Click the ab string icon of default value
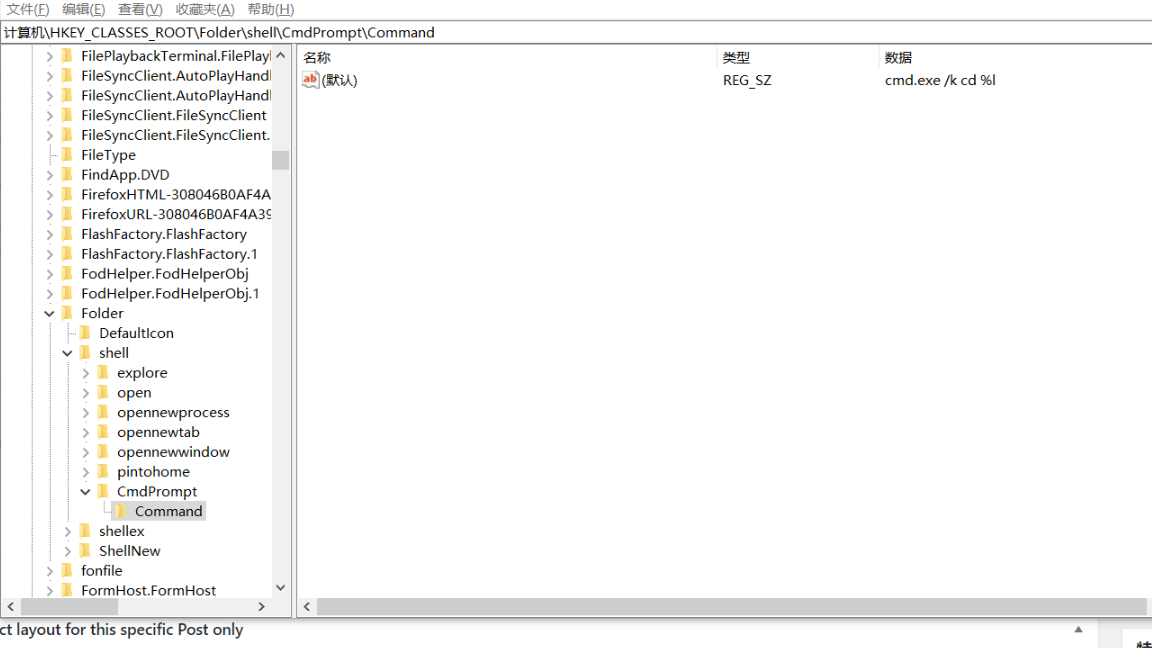Image resolution: width=1152 pixels, height=648 pixels. [310, 80]
